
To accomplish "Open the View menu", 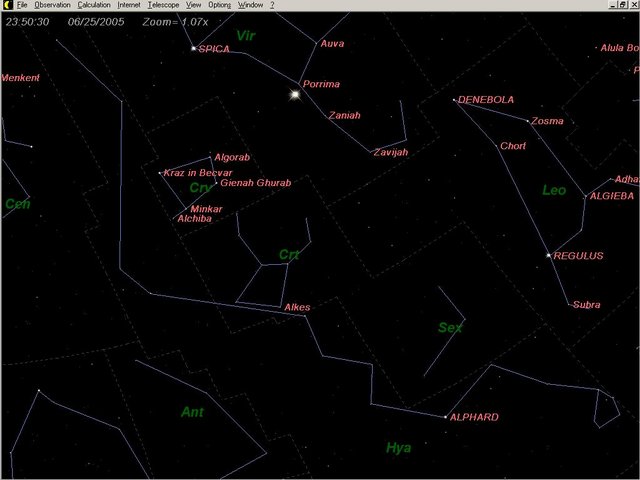I will pyautogui.click(x=193, y=5).
